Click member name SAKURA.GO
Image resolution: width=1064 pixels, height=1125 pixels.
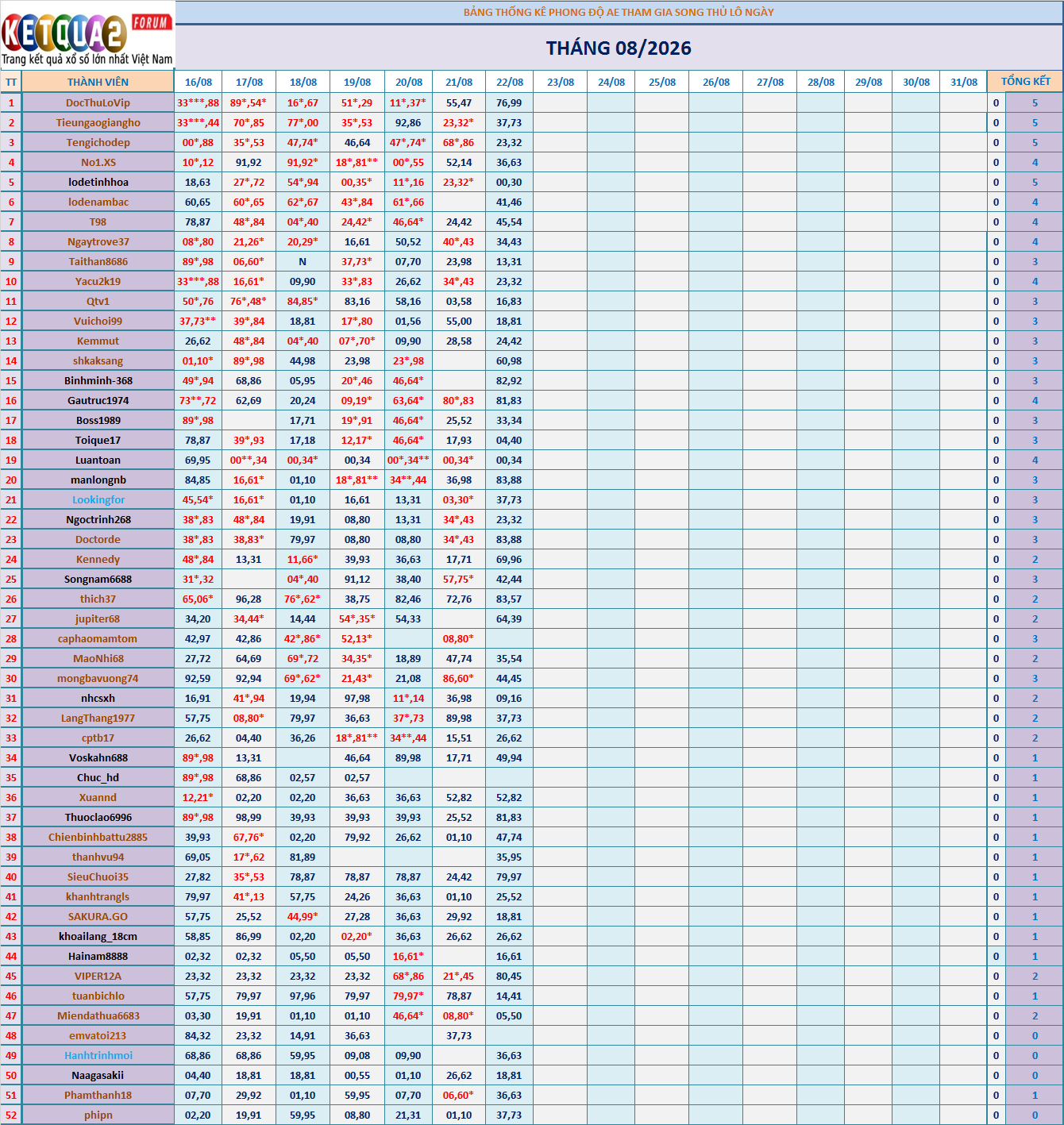(x=98, y=916)
